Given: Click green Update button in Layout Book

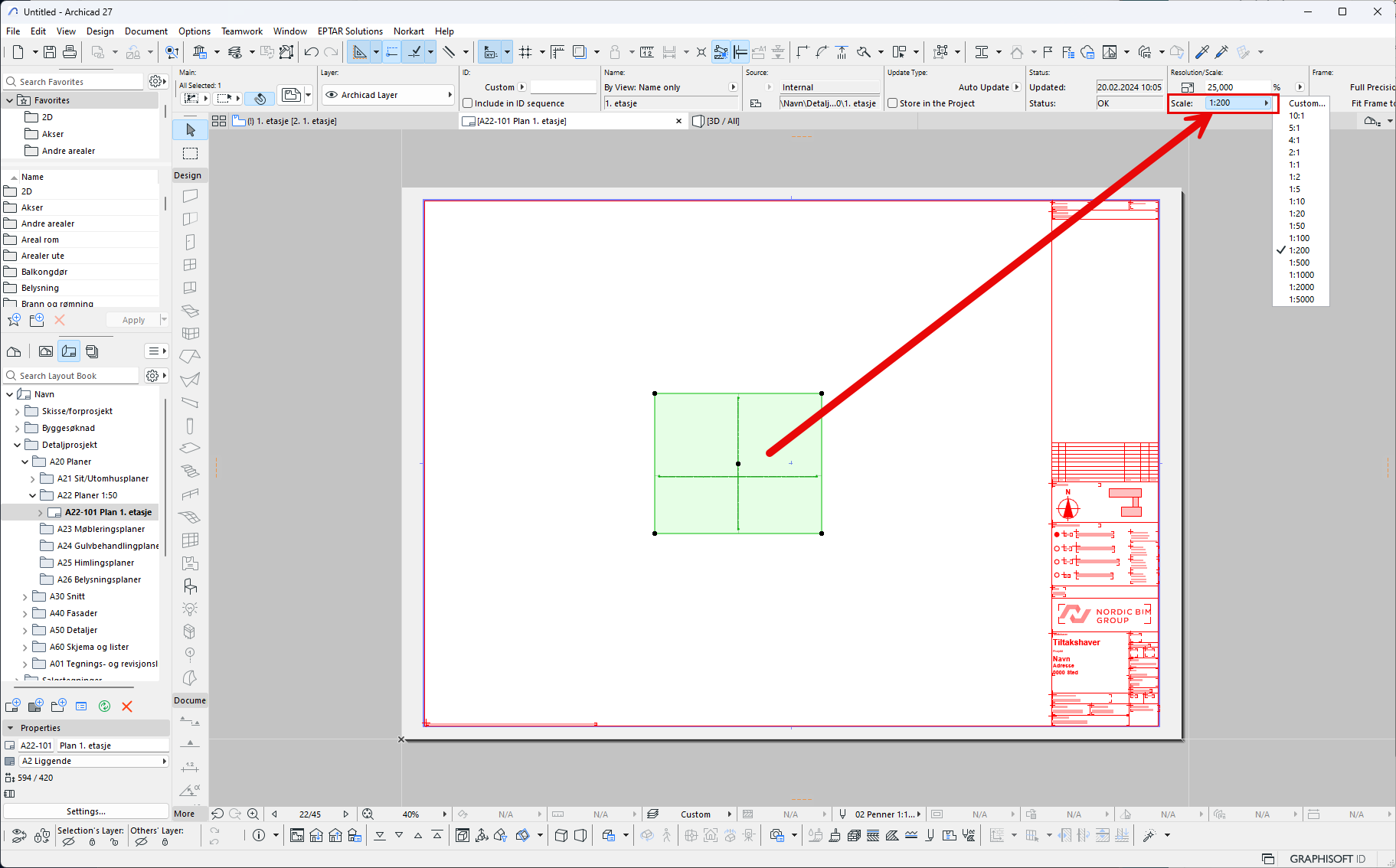Looking at the screenshot, I should click(105, 706).
